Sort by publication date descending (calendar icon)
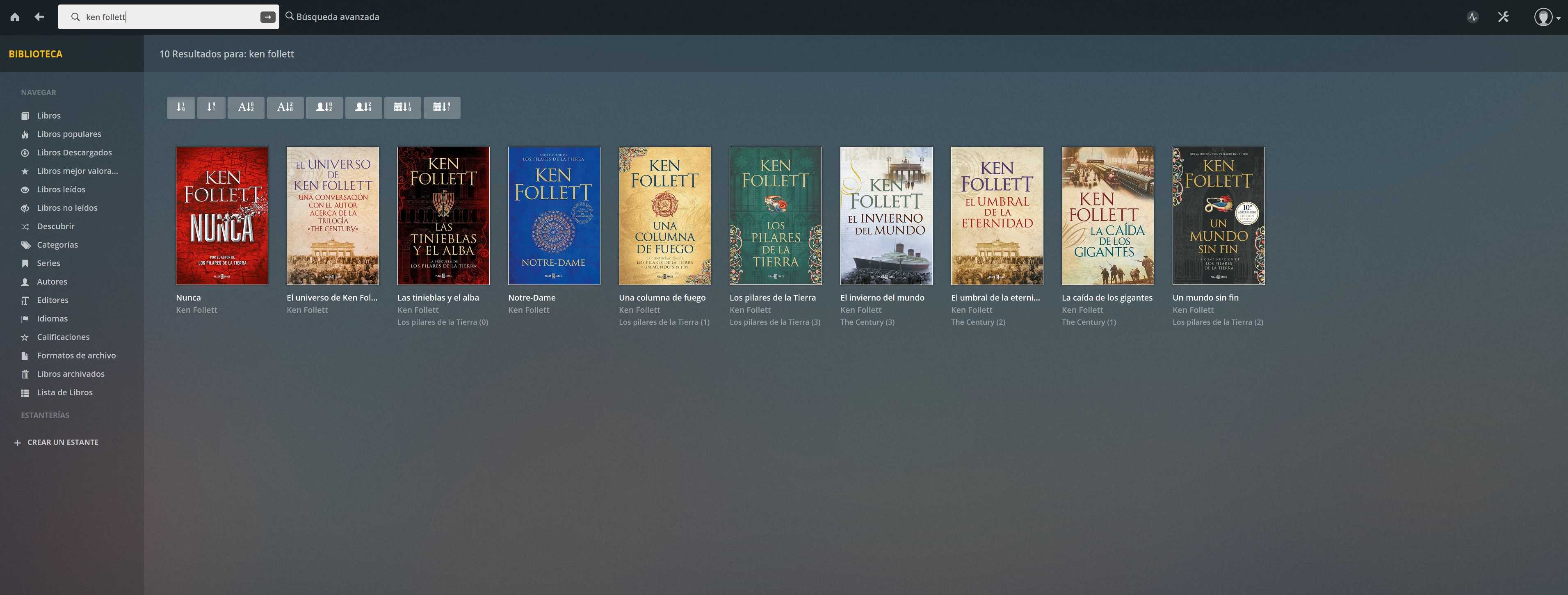 click(442, 108)
